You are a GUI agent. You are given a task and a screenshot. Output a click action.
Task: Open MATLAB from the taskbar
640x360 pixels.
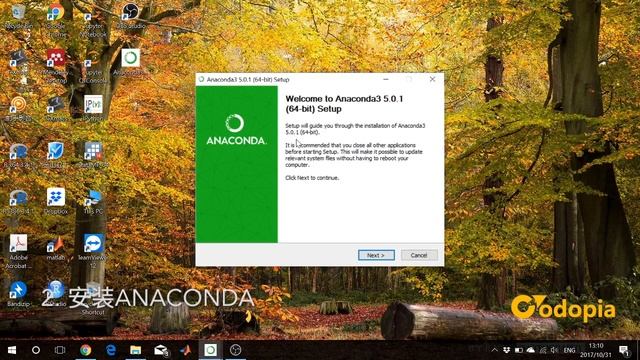pyautogui.click(x=186, y=350)
